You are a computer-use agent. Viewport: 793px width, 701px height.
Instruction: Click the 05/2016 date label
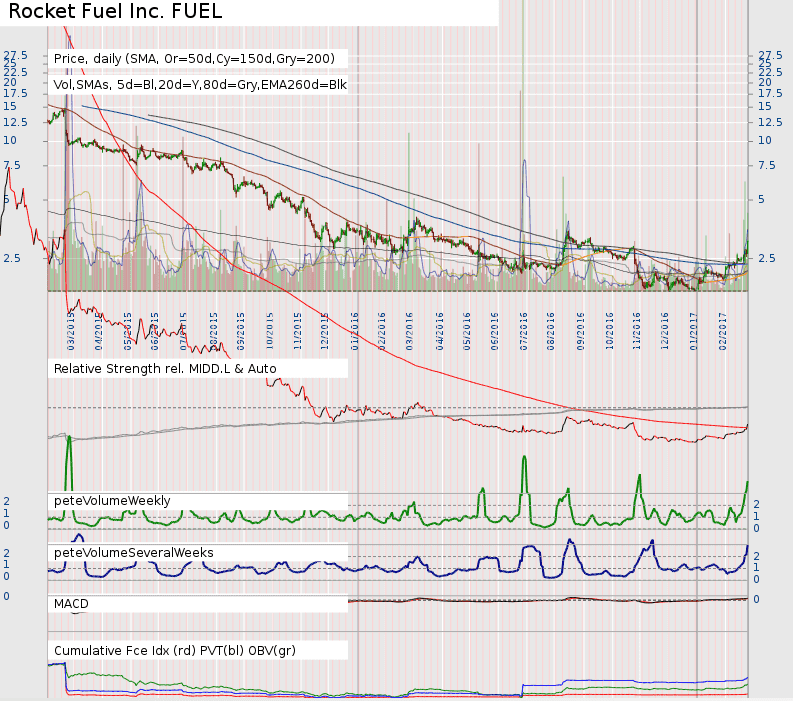click(467, 331)
